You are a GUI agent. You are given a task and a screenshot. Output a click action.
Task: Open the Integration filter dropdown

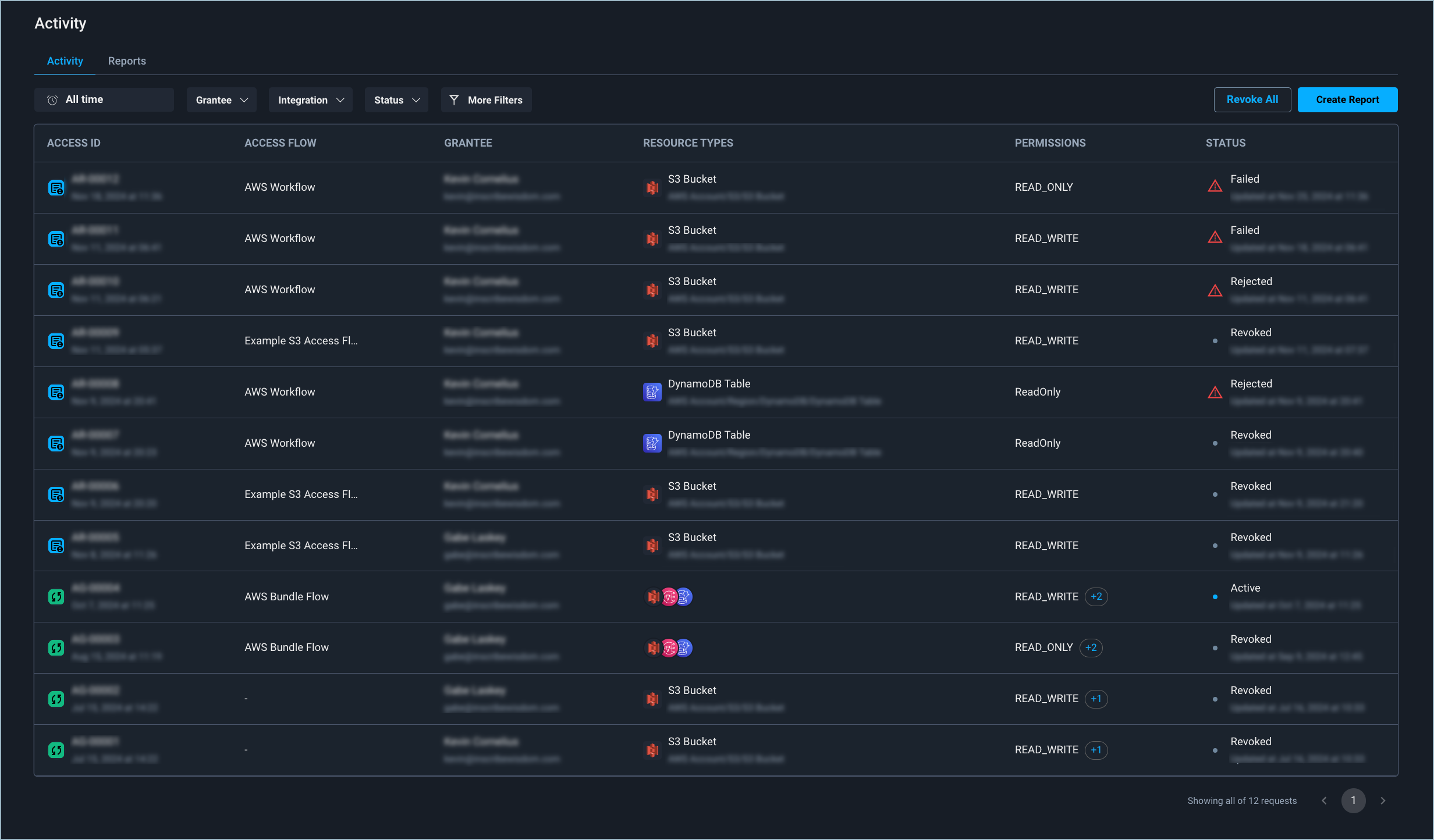coord(311,100)
